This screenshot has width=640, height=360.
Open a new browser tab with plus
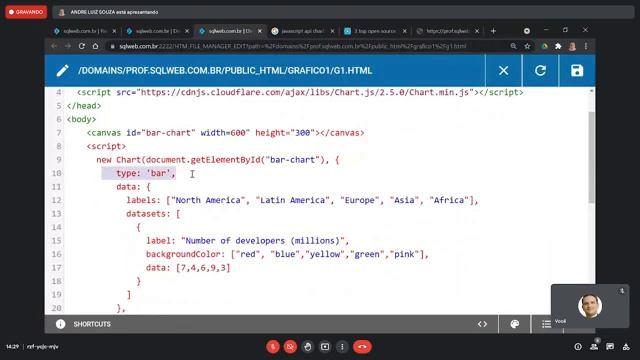point(493,31)
